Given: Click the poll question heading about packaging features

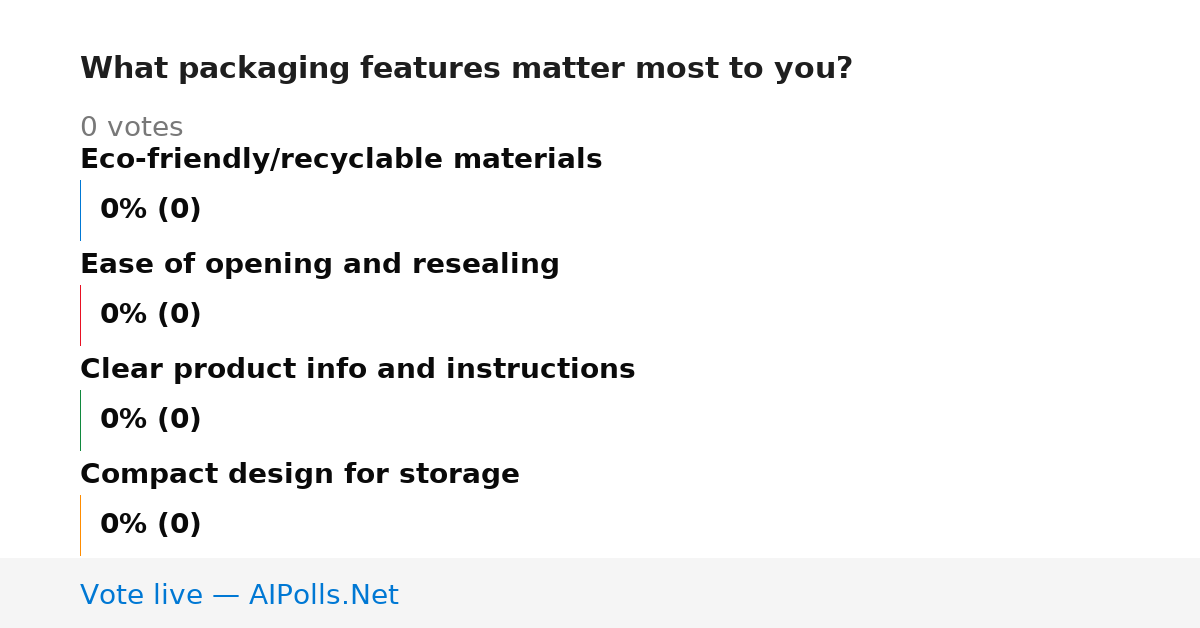Looking at the screenshot, I should [466, 69].
